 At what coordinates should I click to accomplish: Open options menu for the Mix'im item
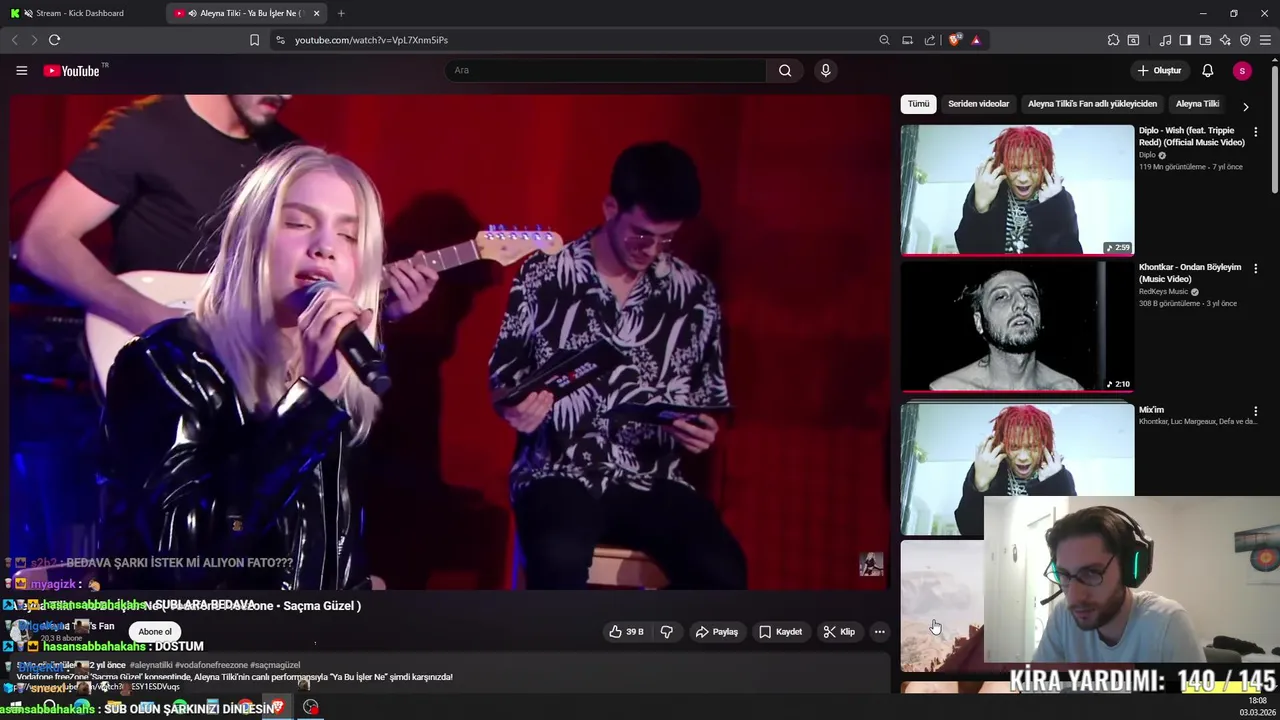coord(1256,411)
